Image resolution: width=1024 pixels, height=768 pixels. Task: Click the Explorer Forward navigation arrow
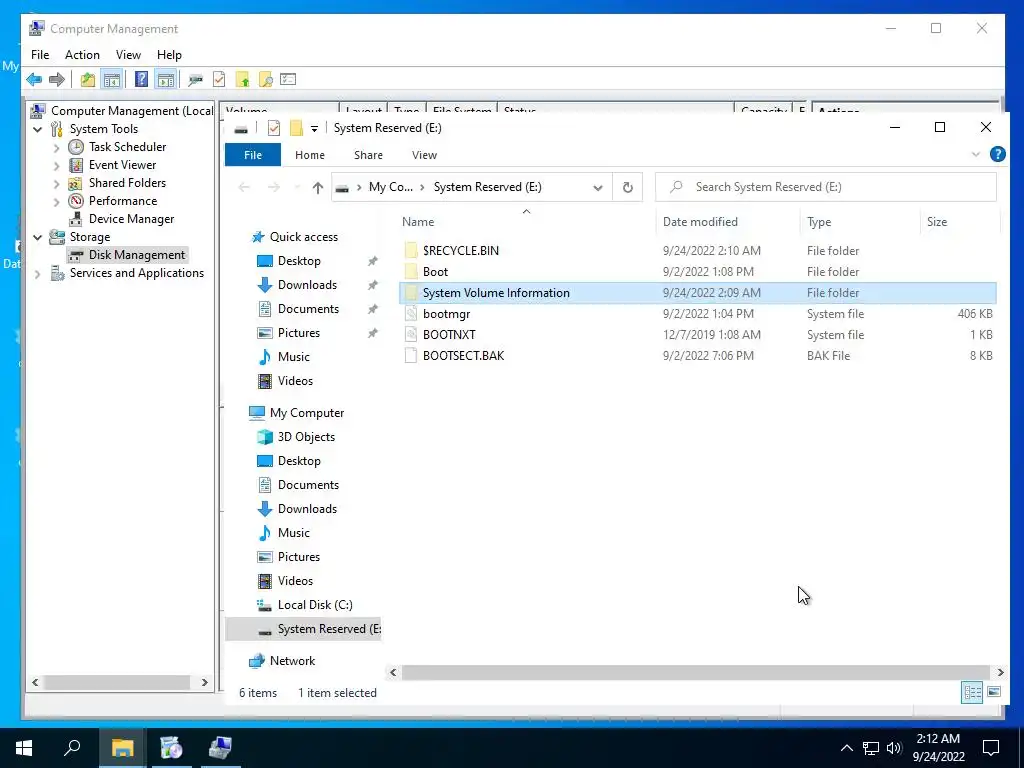click(274, 187)
